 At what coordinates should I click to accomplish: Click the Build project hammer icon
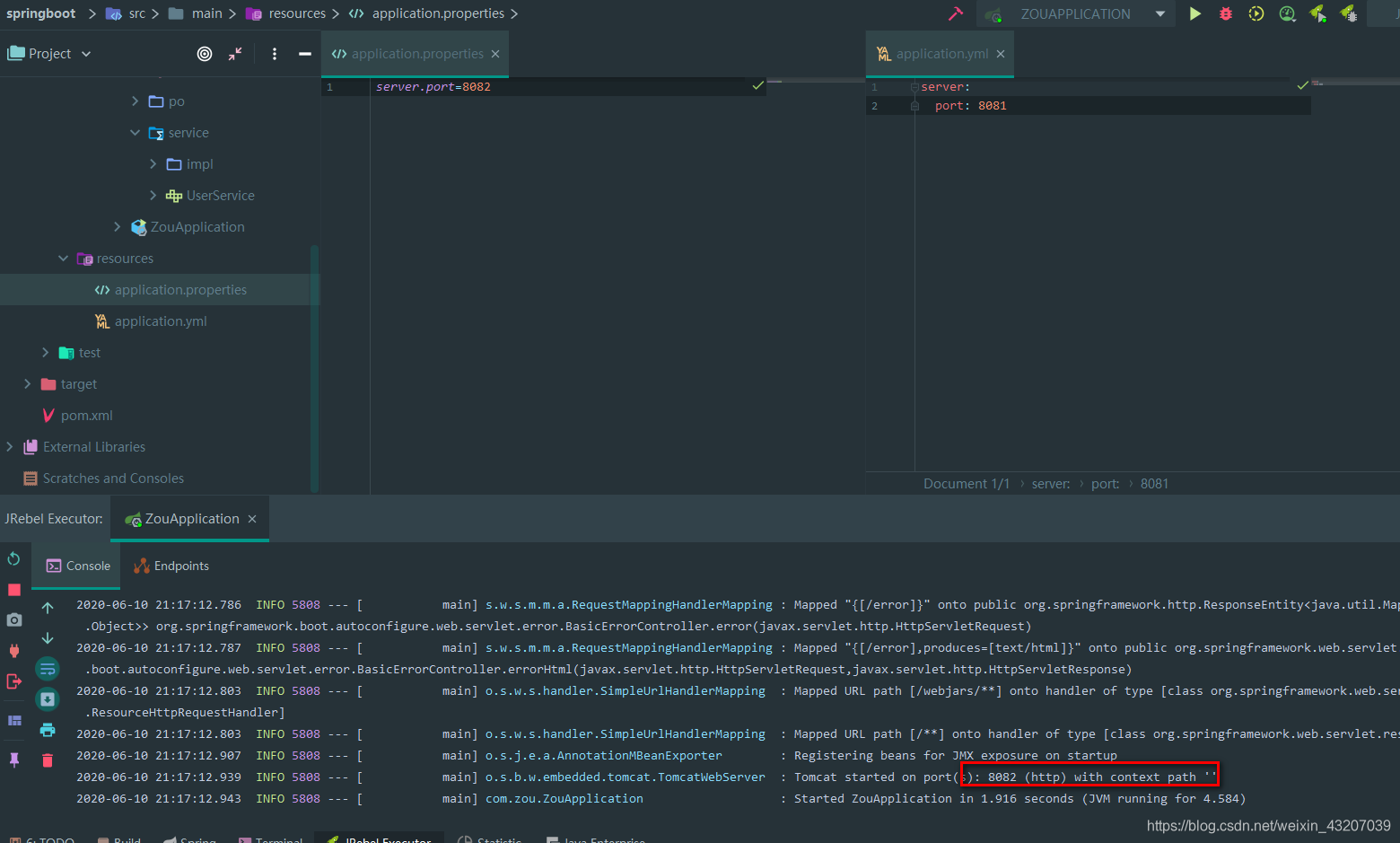click(x=956, y=13)
